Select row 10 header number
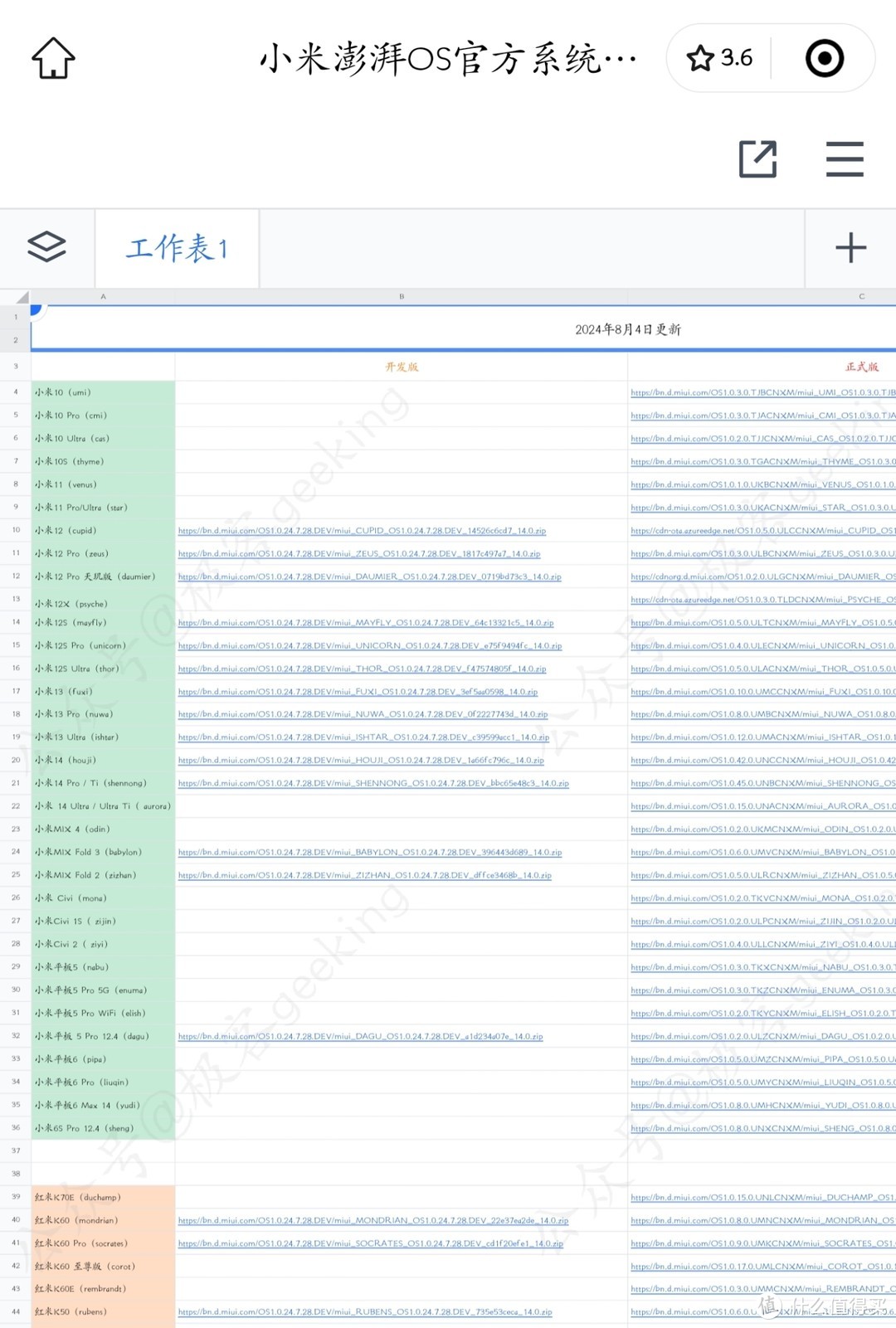The height and width of the screenshot is (1328, 896). pos(16,530)
